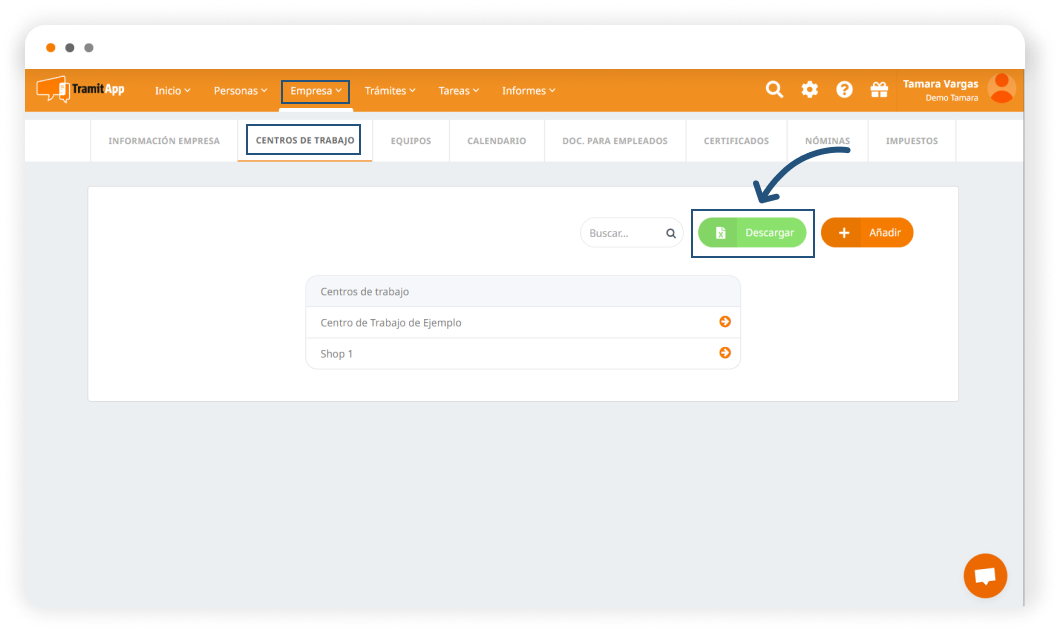Open settings gear icon

point(809,90)
